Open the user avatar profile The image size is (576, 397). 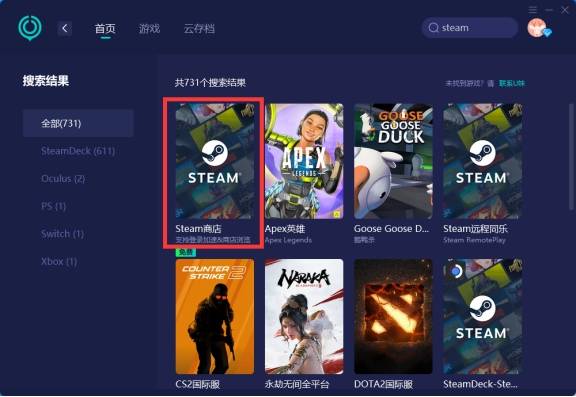click(537, 28)
